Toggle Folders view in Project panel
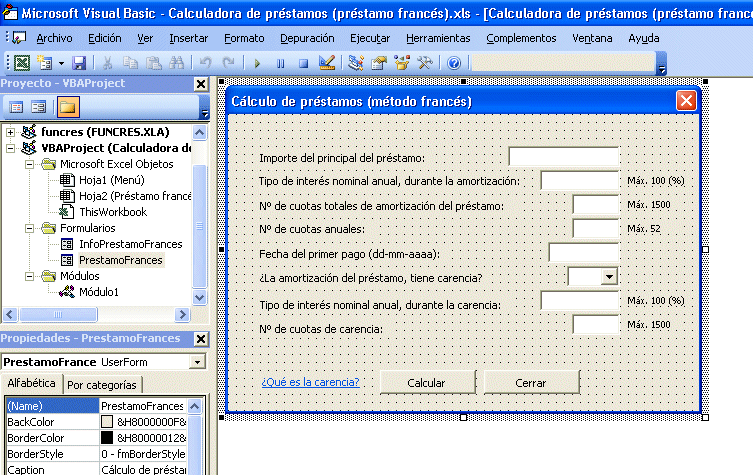Image resolution: width=753 pixels, height=475 pixels. [x=68, y=107]
